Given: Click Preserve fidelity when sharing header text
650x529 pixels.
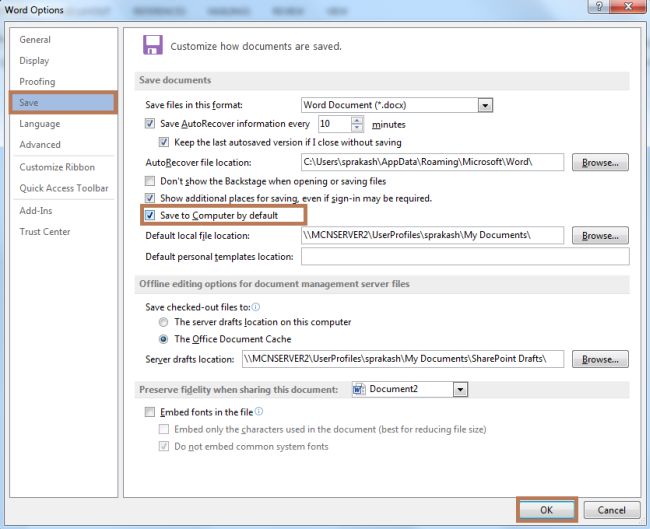Looking at the screenshot, I should 239,390.
